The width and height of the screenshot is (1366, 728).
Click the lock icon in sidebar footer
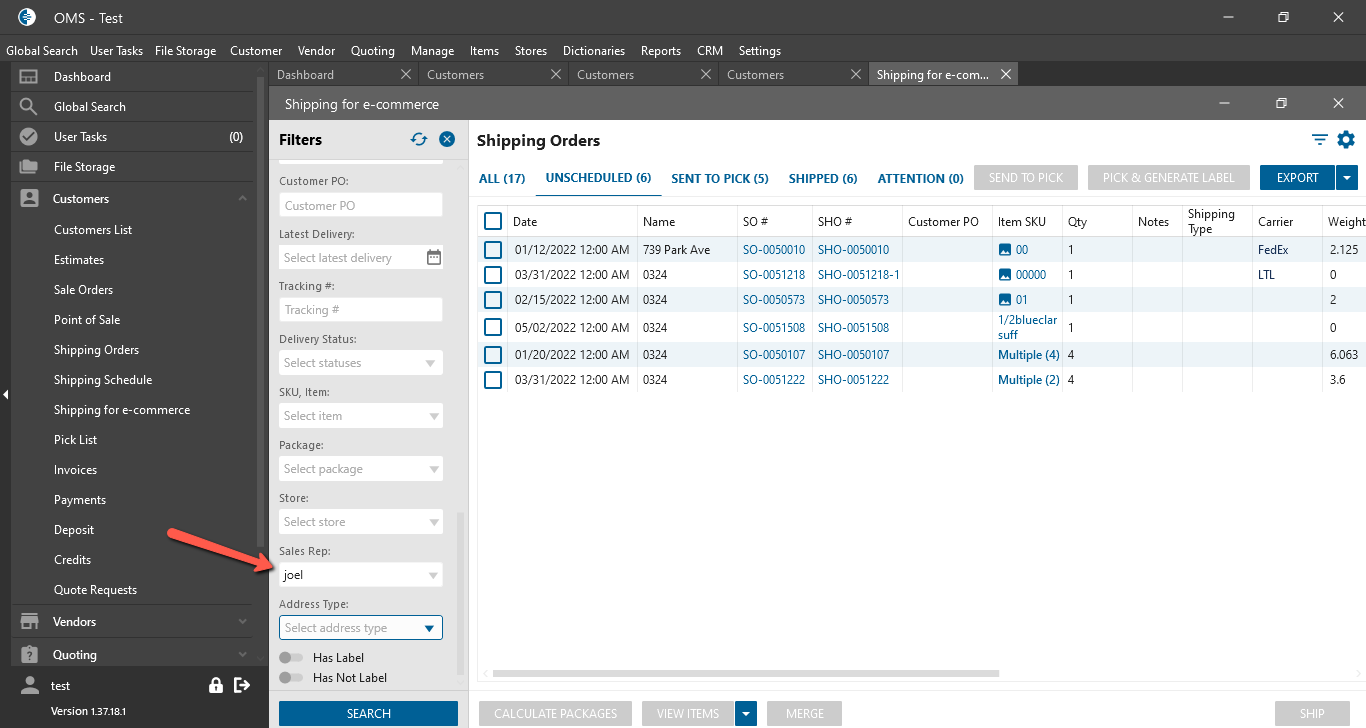[215, 685]
